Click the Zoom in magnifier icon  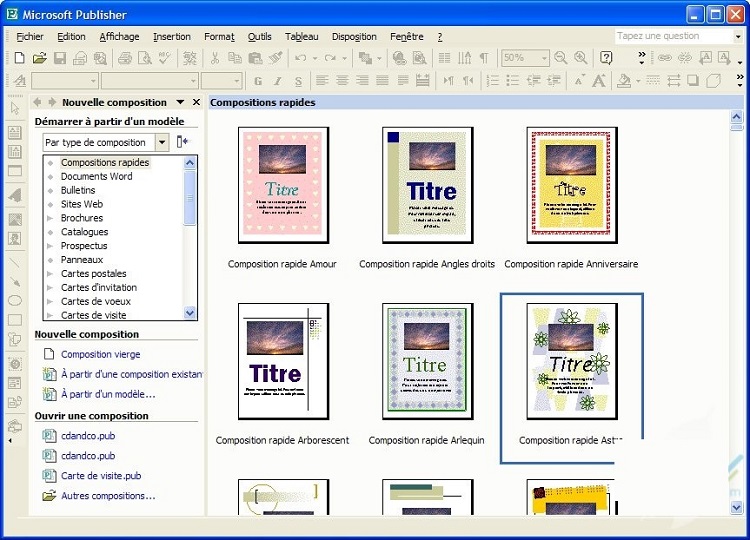coord(581,58)
